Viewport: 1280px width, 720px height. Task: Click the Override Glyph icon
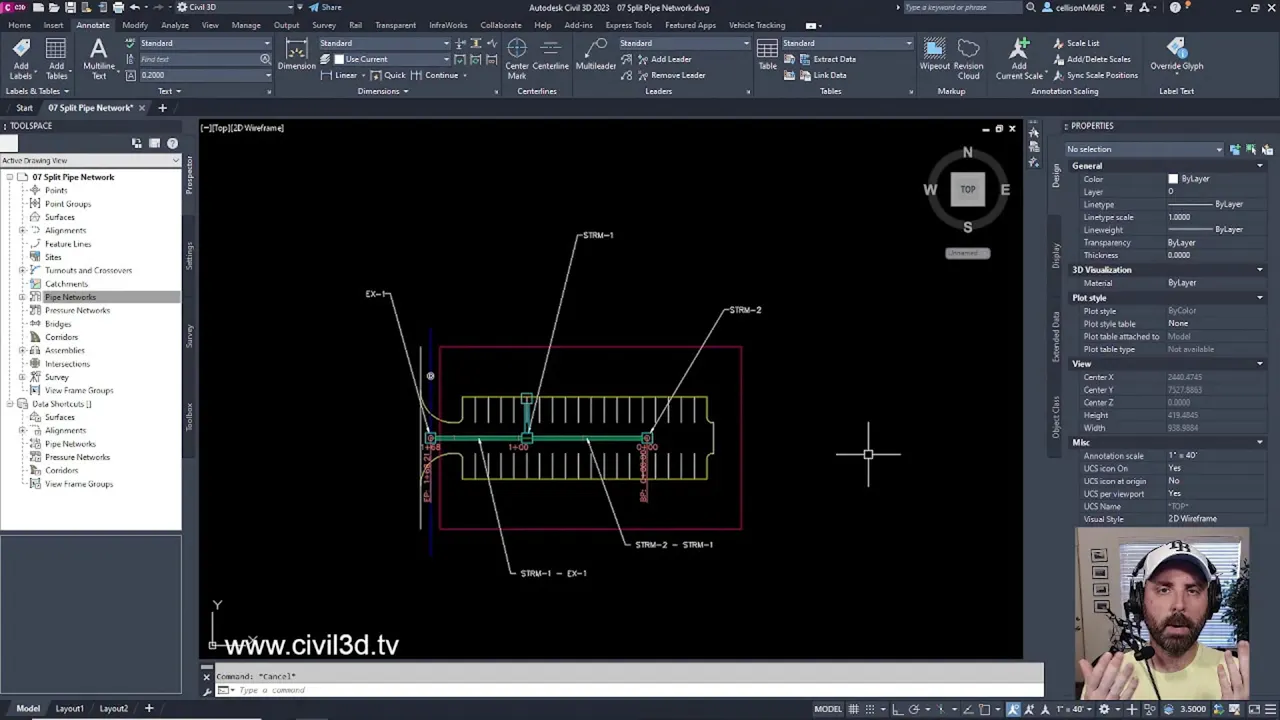tap(1176, 50)
